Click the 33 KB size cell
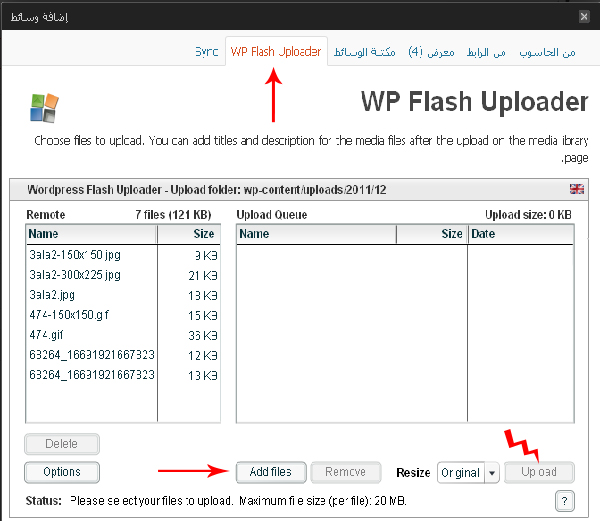This screenshot has height=521, width=600. pyautogui.click(x=203, y=336)
